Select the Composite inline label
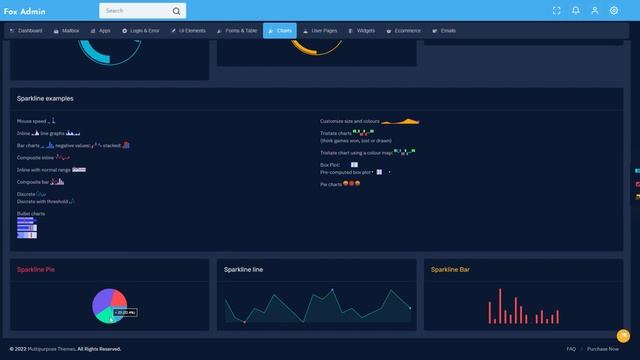Viewport: 640px width, 360px height. point(35,158)
